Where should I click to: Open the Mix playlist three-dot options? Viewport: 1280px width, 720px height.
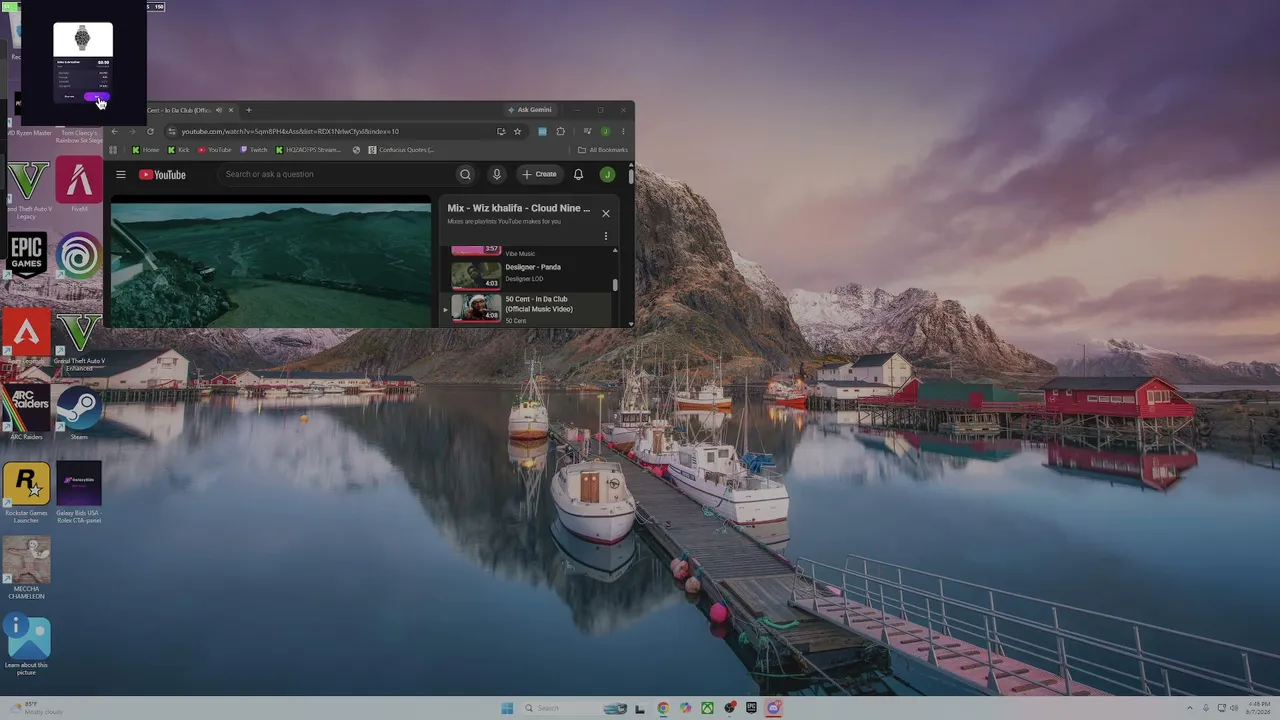tap(605, 237)
